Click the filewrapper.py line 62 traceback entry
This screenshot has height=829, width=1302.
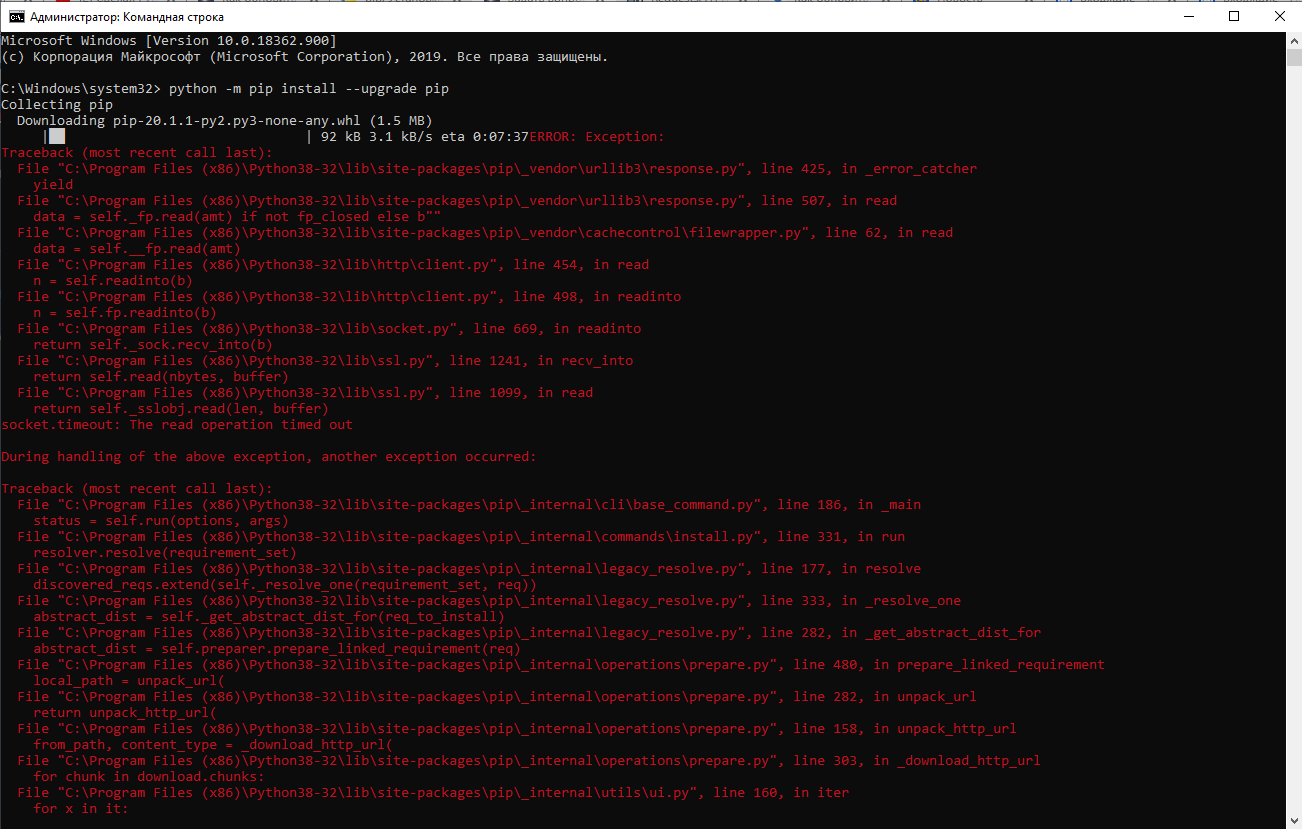tap(485, 233)
